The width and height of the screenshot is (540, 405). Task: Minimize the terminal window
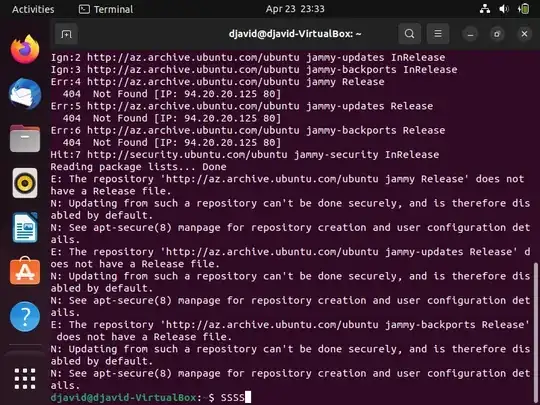click(470, 34)
